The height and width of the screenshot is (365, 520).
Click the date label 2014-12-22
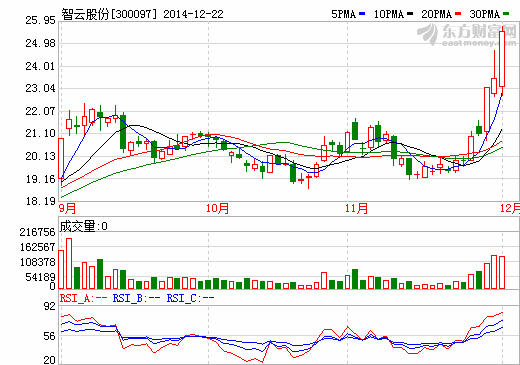point(193,14)
